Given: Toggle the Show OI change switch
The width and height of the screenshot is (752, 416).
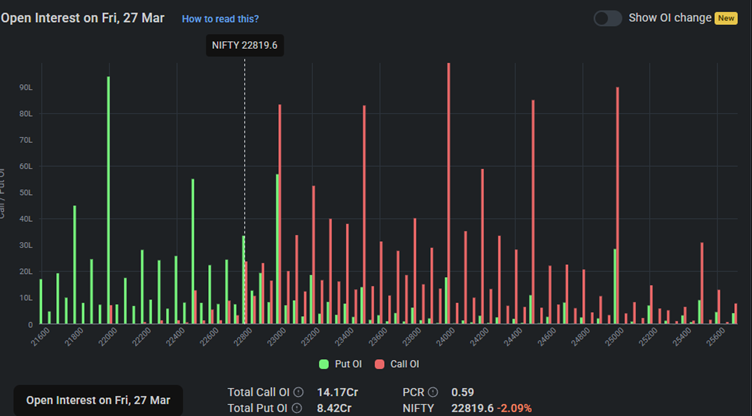Looking at the screenshot, I should tap(607, 18).
